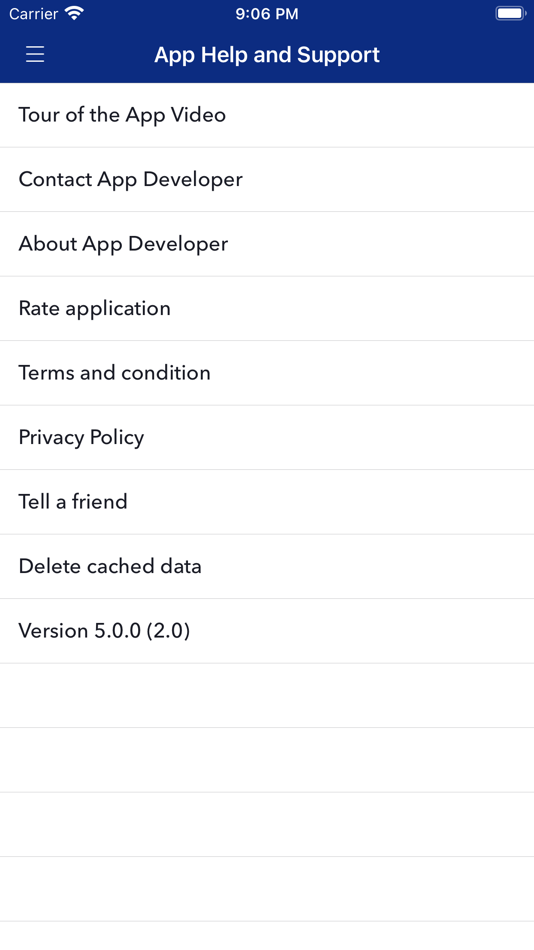View Terms and condition
534x950 pixels.
267,373
